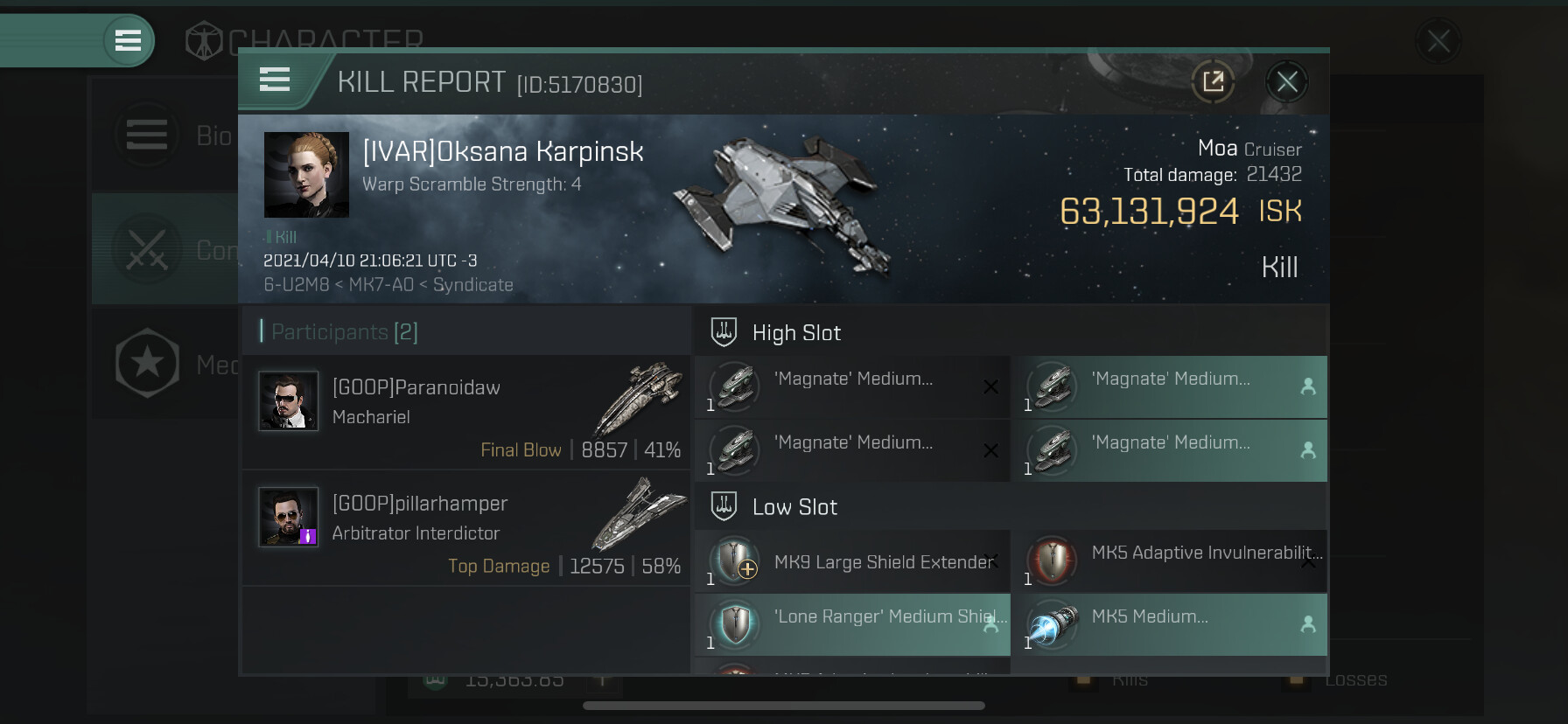Open Paranoidaw's participant portrait
The image size is (1568, 724).
tap(289, 401)
